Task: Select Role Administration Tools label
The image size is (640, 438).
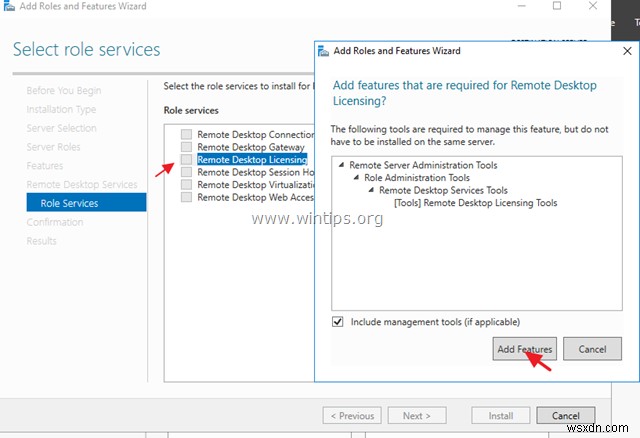Action: [417, 178]
